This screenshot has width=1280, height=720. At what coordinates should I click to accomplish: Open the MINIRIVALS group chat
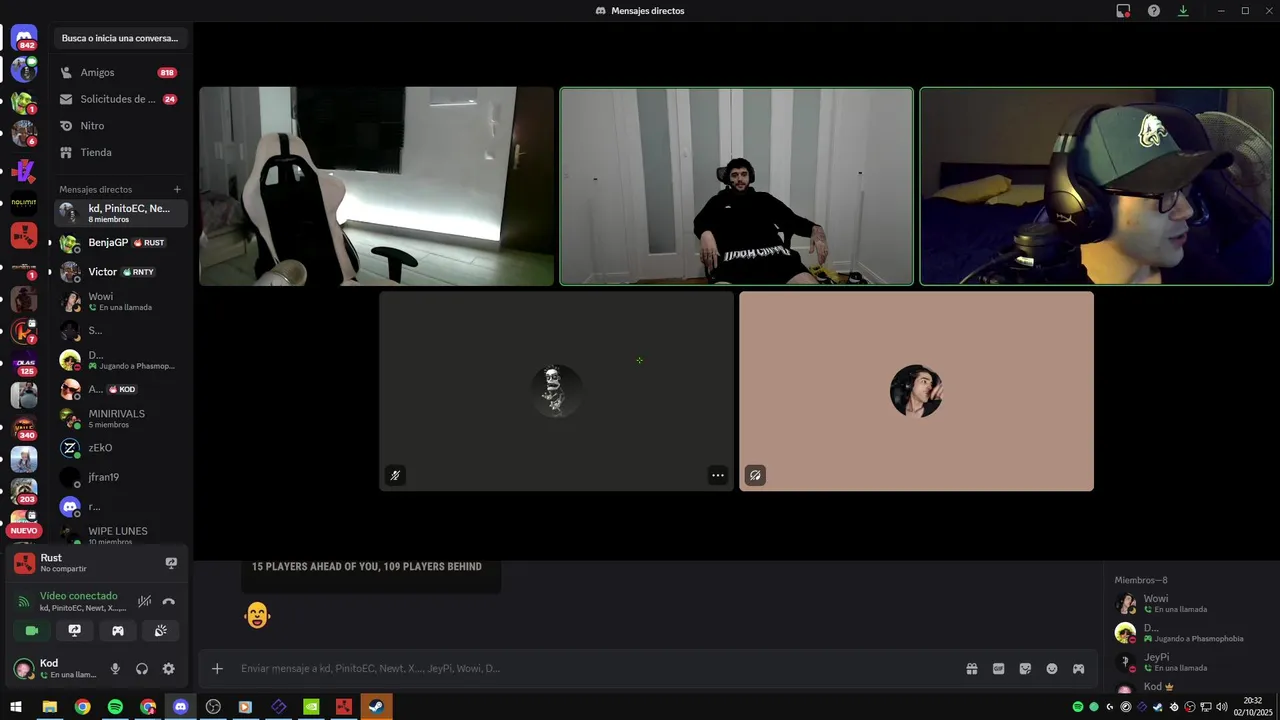coord(119,418)
